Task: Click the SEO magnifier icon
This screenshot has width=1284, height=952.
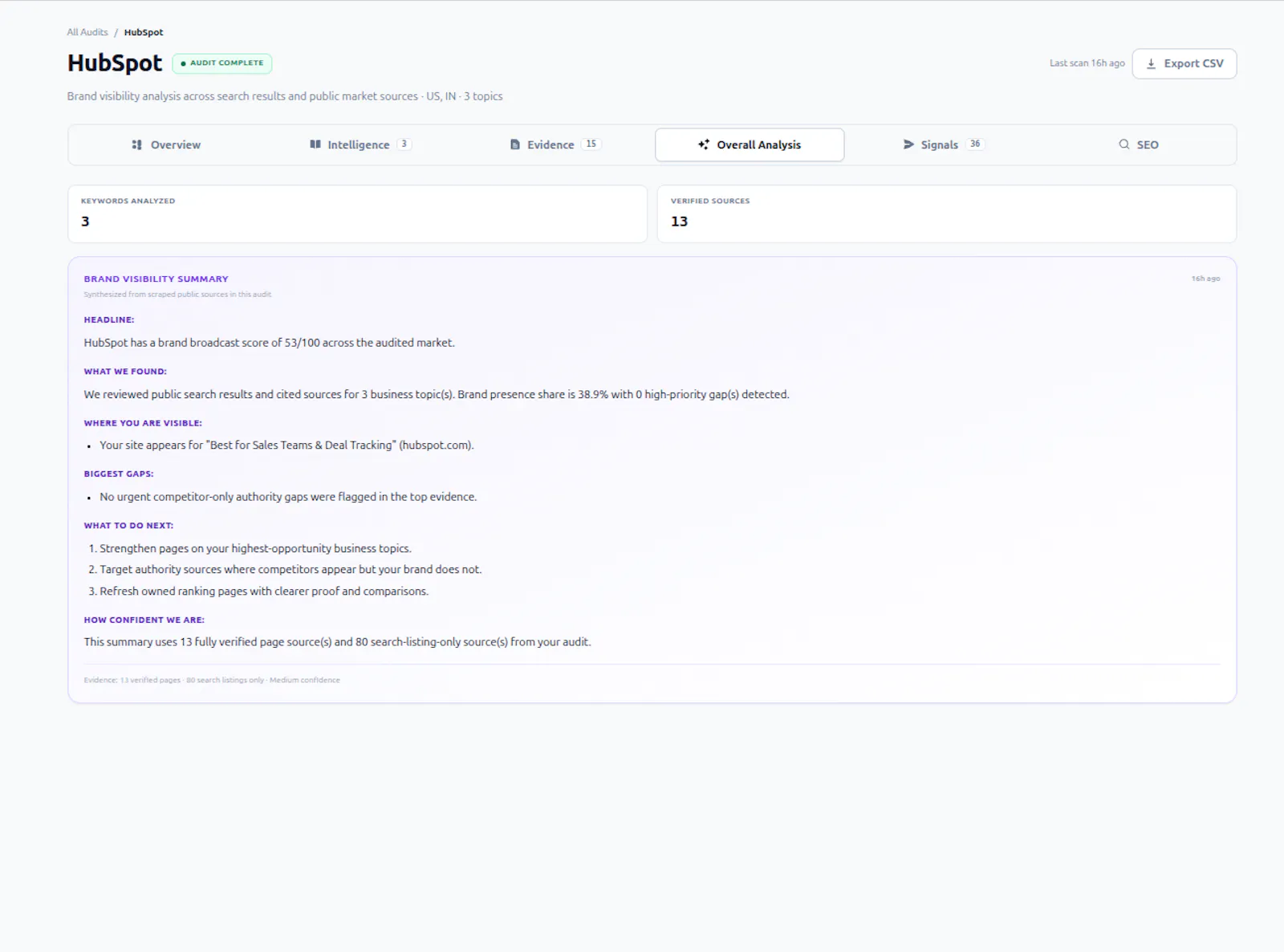Action: tap(1124, 144)
